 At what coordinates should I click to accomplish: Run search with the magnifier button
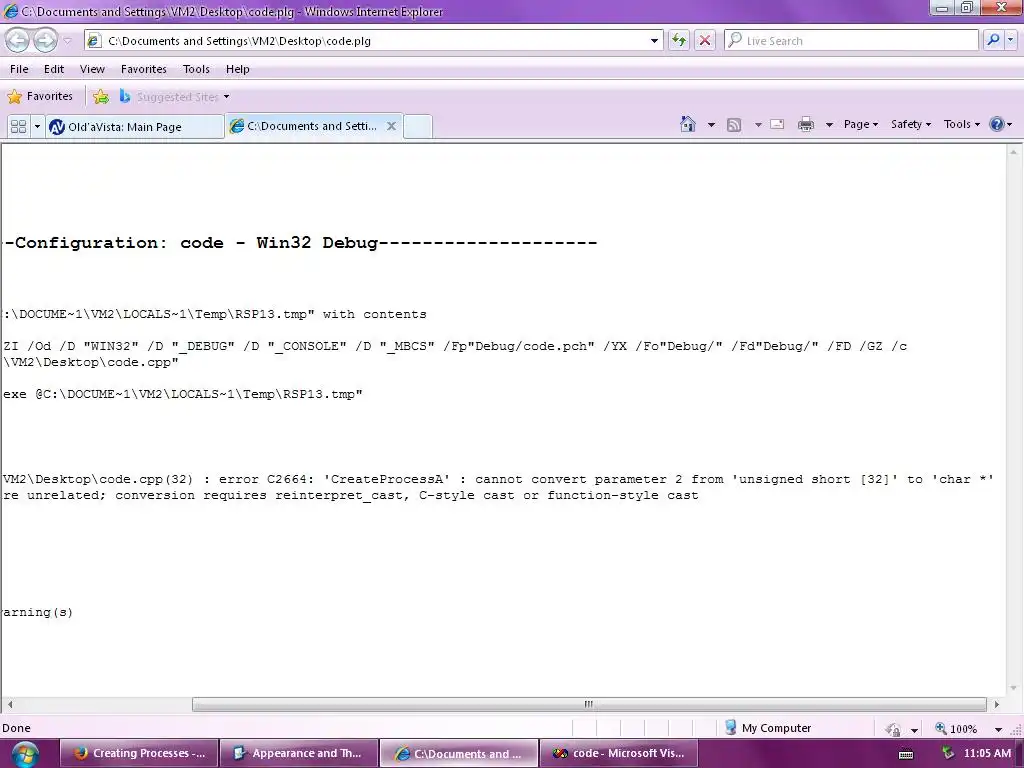[x=993, y=40]
